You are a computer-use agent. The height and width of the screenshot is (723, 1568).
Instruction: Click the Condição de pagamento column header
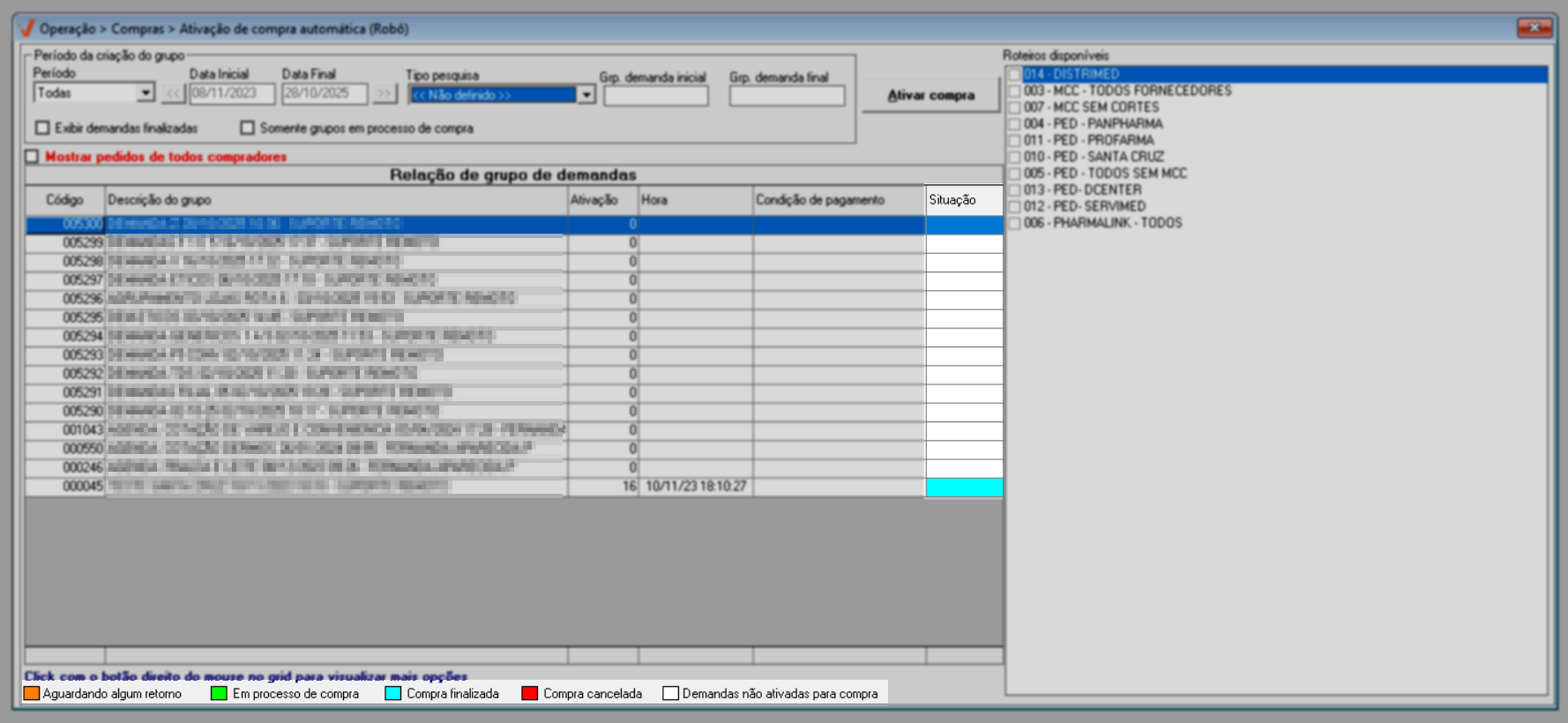pyautogui.click(x=840, y=200)
